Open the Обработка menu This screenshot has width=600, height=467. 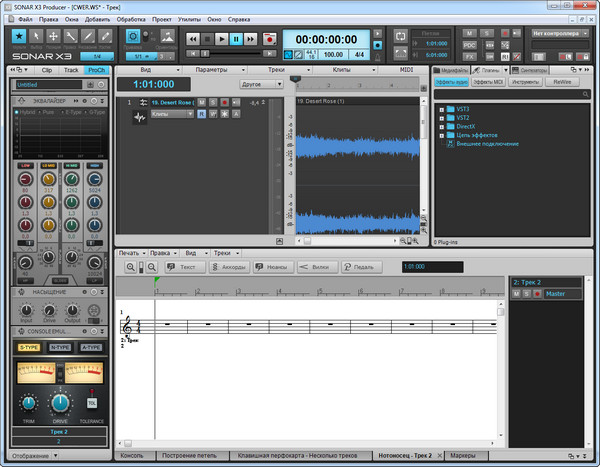pyautogui.click(x=130, y=19)
